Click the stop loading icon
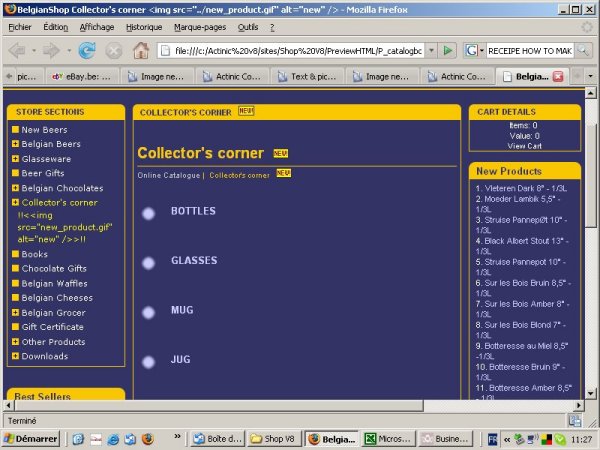 [114, 50]
